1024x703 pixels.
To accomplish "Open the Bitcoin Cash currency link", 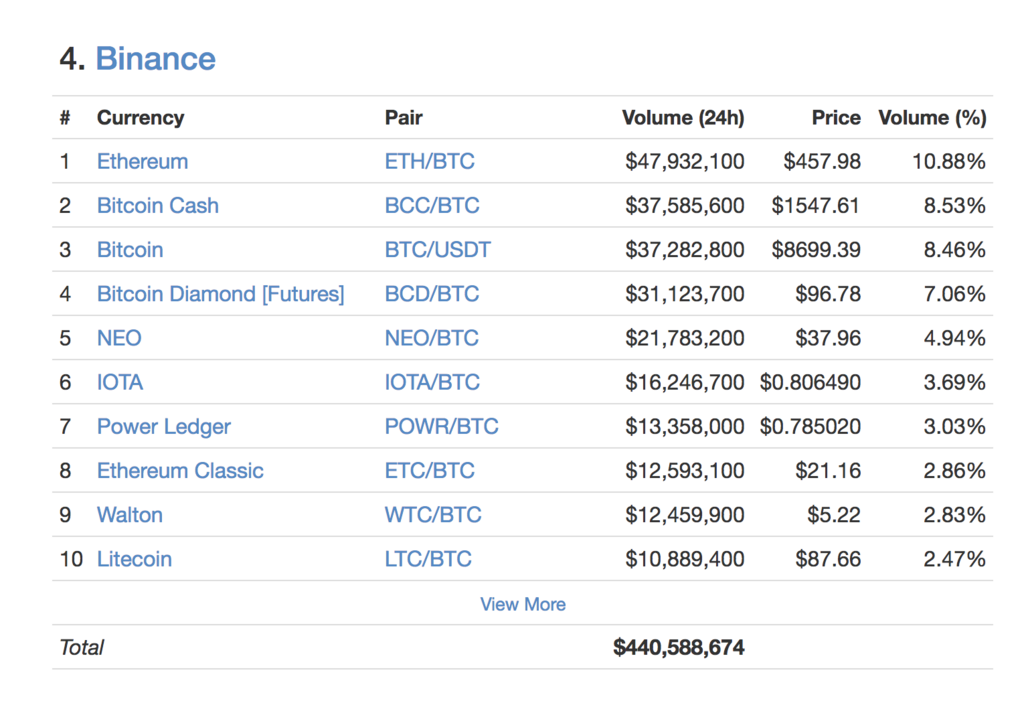I will (158, 206).
